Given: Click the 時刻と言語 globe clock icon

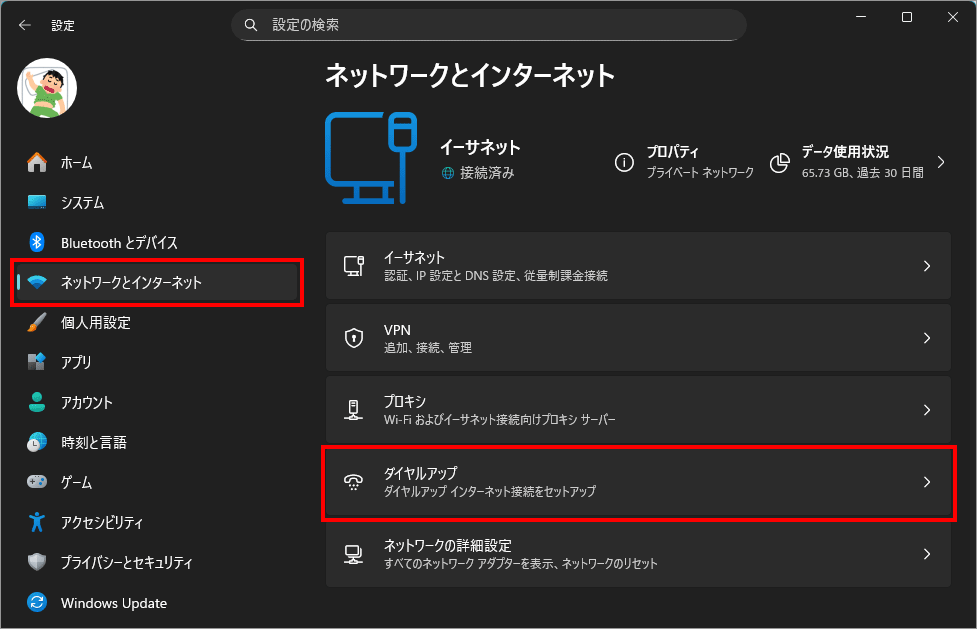Looking at the screenshot, I should tap(37, 442).
